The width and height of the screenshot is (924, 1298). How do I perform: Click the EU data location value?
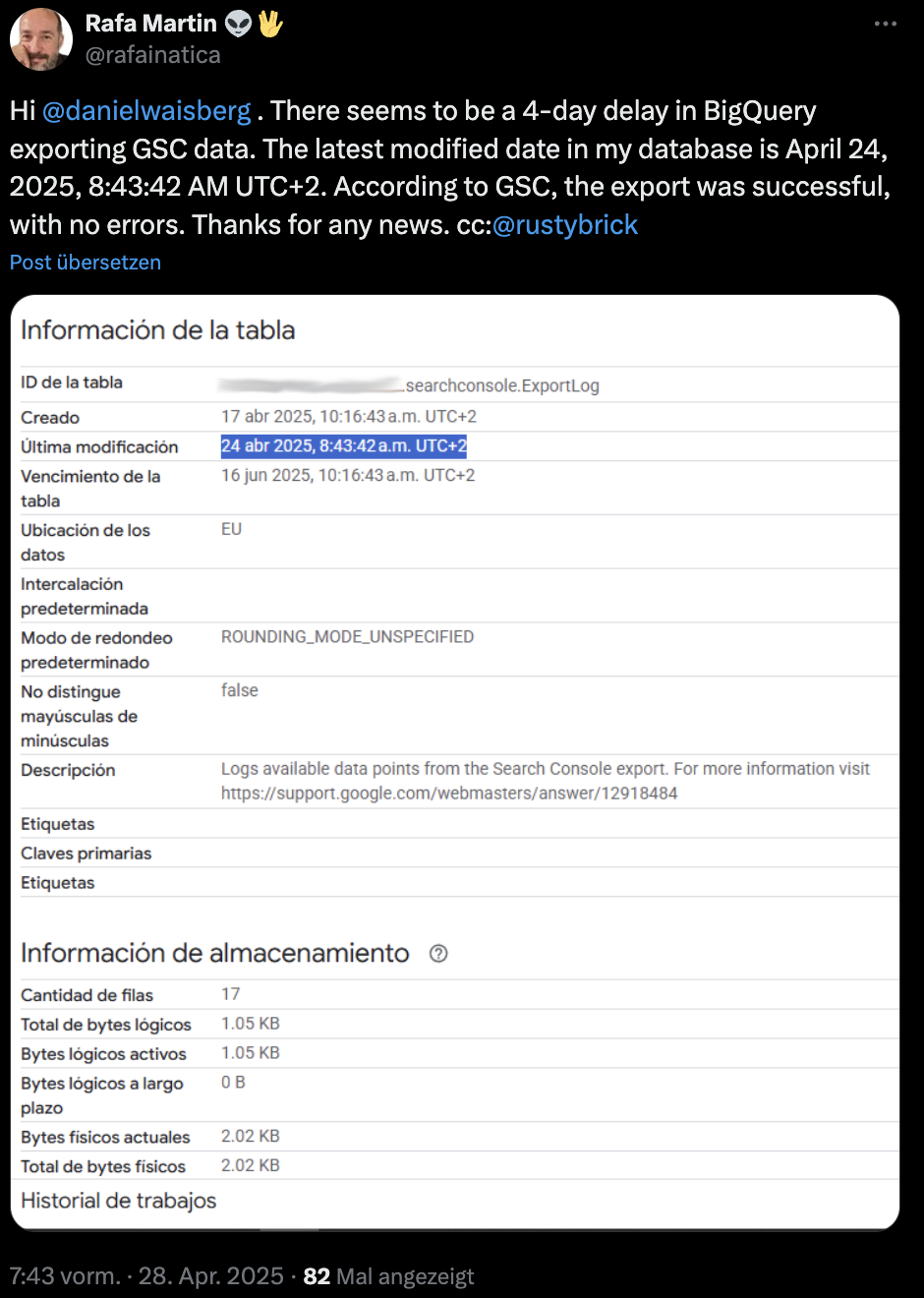coord(231,529)
